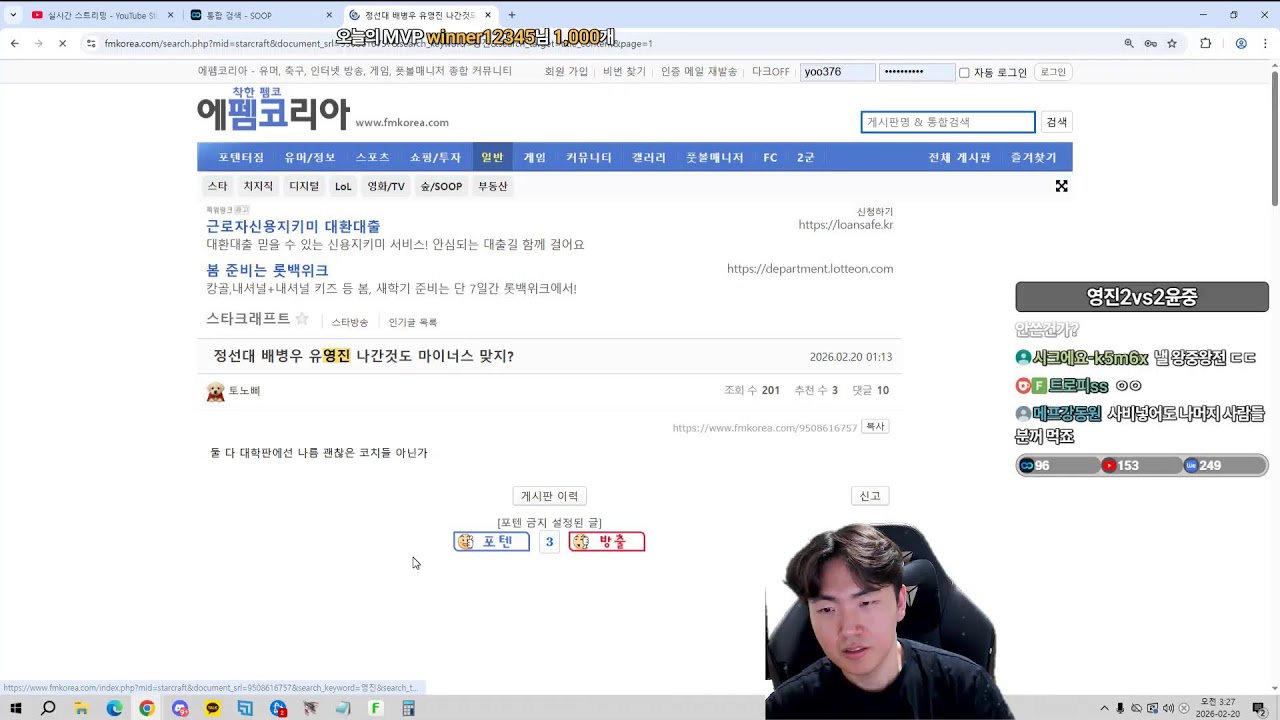Image resolution: width=1280 pixels, height=720 pixels.
Task: Open 인증 메일 재발송 link
Action: point(699,72)
